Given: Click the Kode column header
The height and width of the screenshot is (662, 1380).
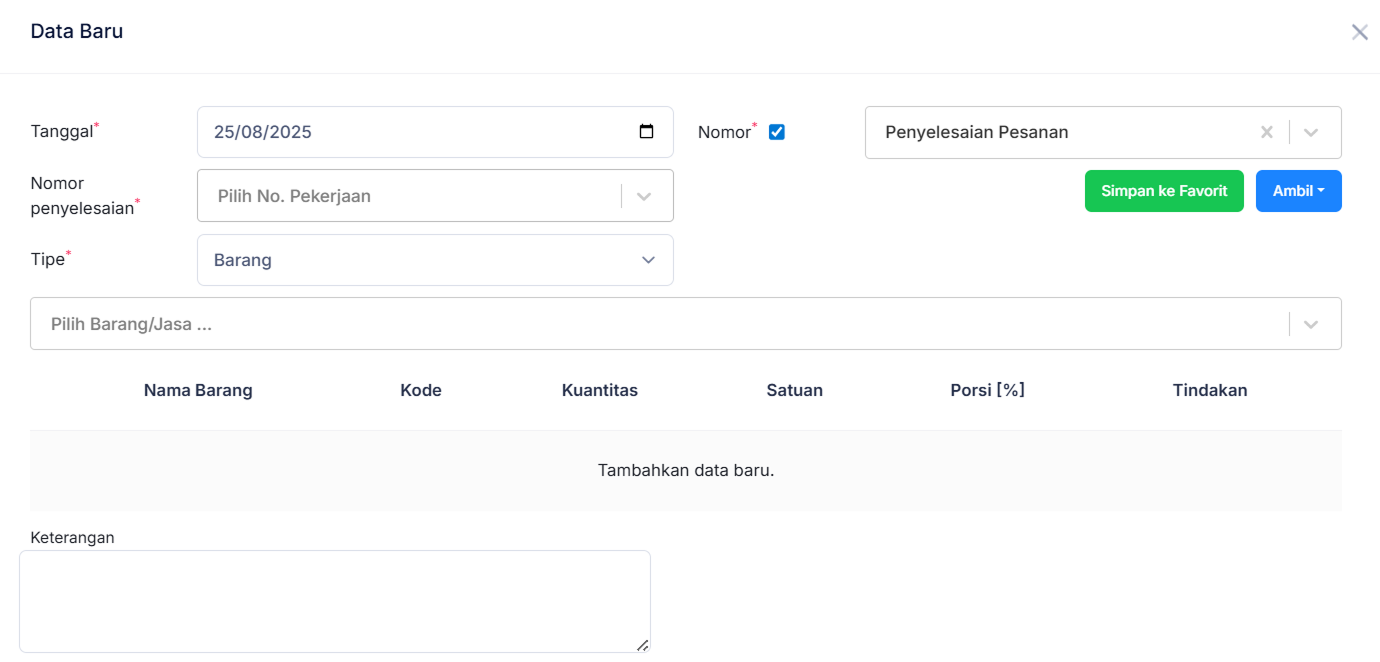Looking at the screenshot, I should 421,390.
